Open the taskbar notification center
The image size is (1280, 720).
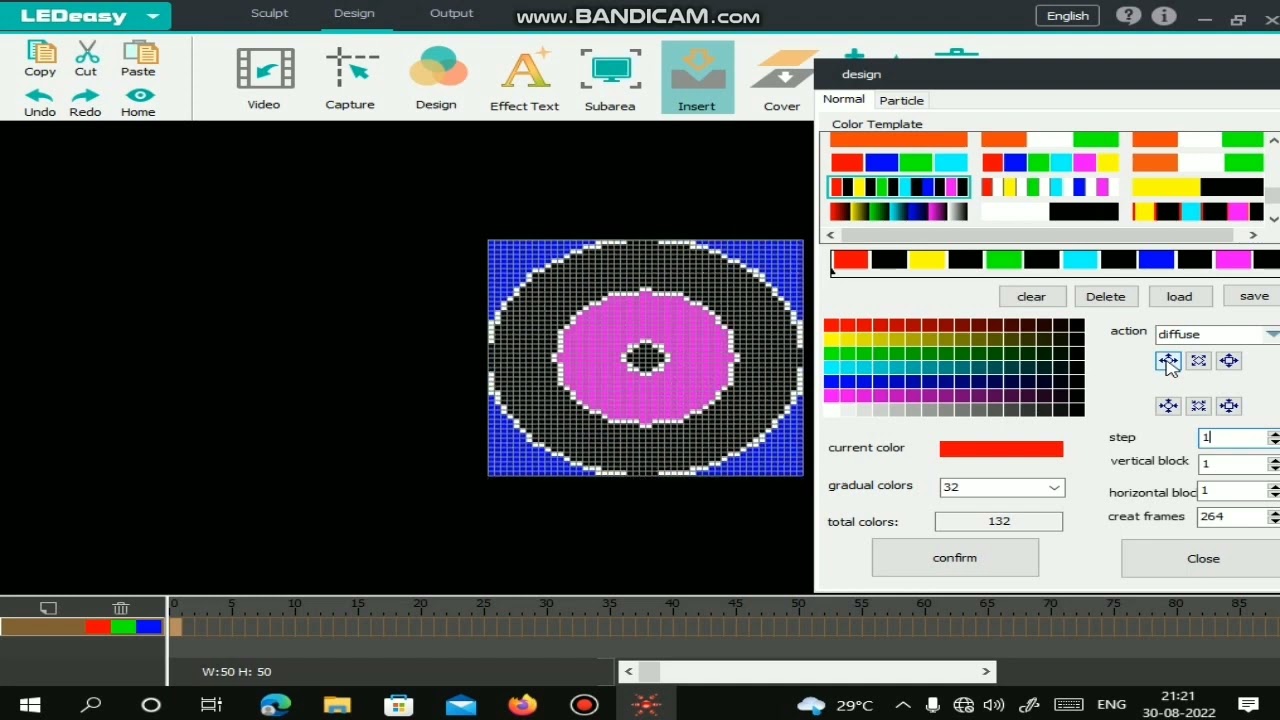pyautogui.click(x=1248, y=705)
